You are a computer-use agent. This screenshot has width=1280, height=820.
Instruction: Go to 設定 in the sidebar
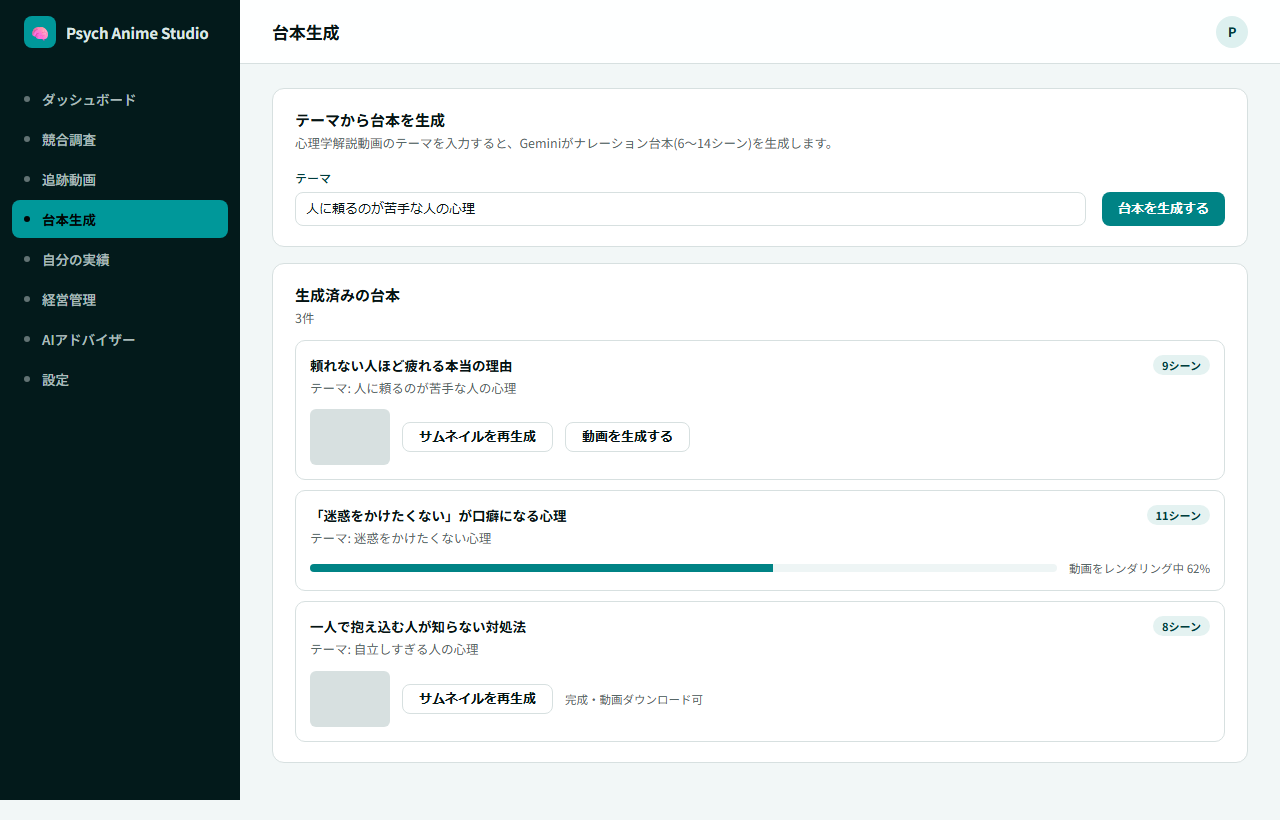[x=120, y=380]
